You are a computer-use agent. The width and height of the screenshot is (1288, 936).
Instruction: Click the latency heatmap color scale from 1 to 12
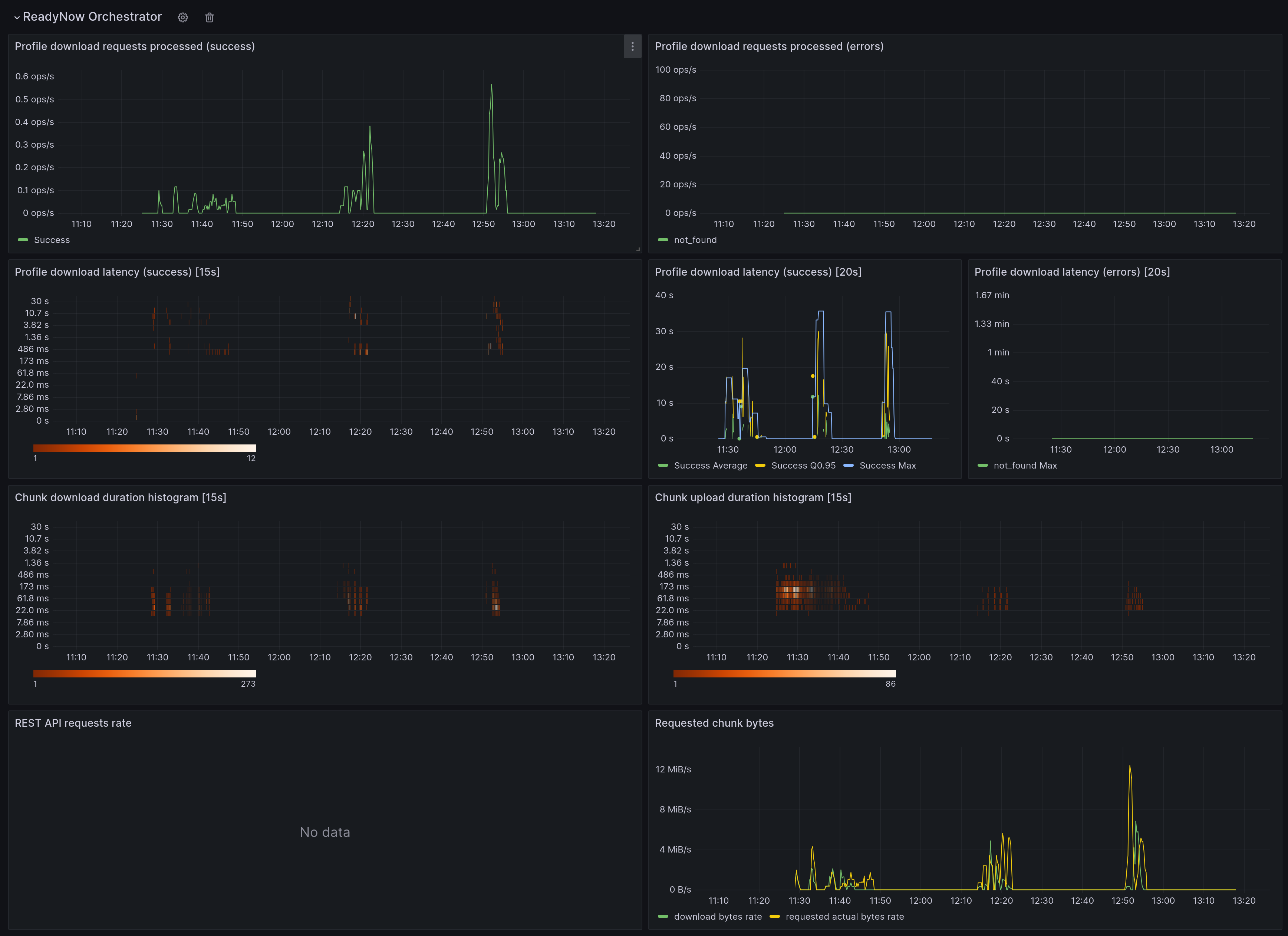(x=144, y=448)
